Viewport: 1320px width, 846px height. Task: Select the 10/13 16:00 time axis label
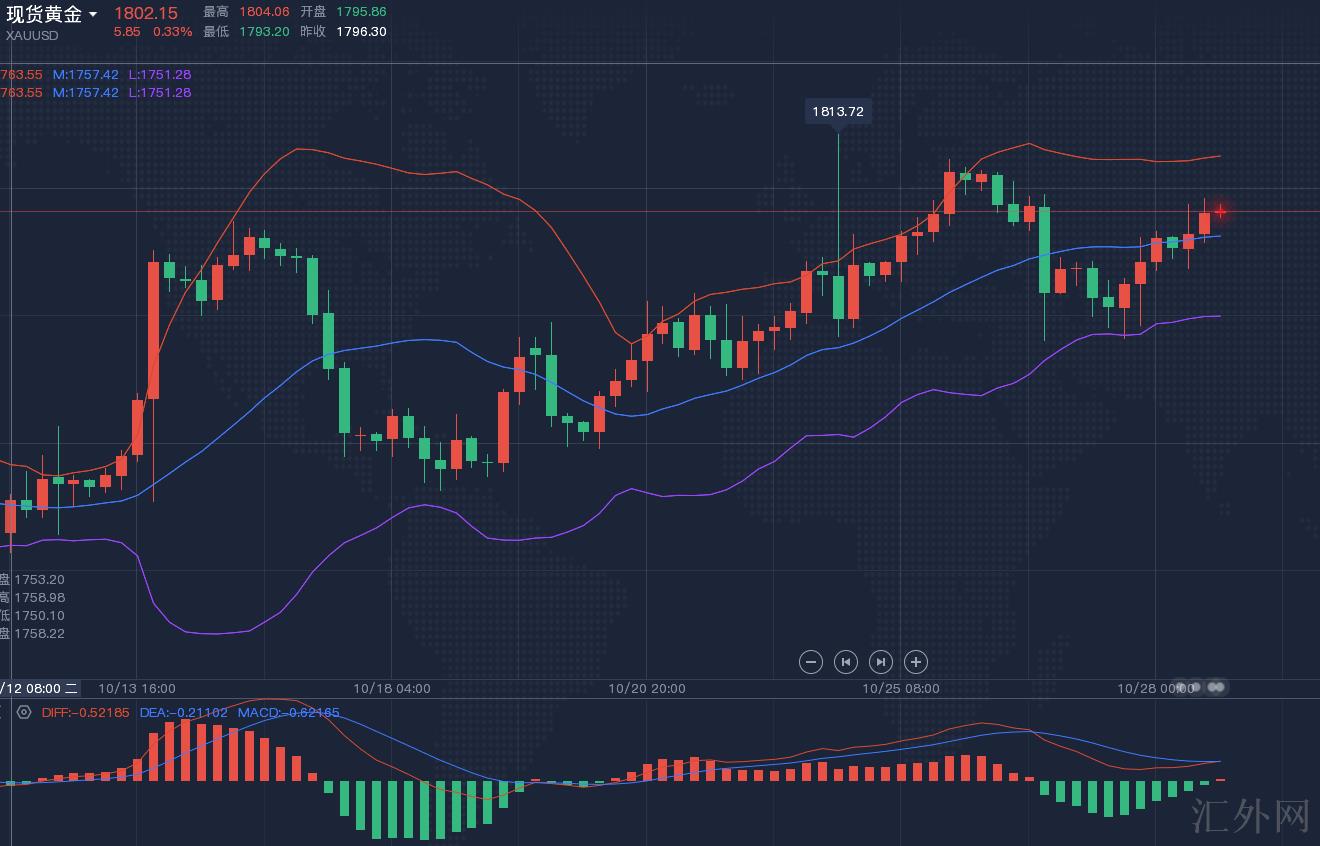(137, 688)
